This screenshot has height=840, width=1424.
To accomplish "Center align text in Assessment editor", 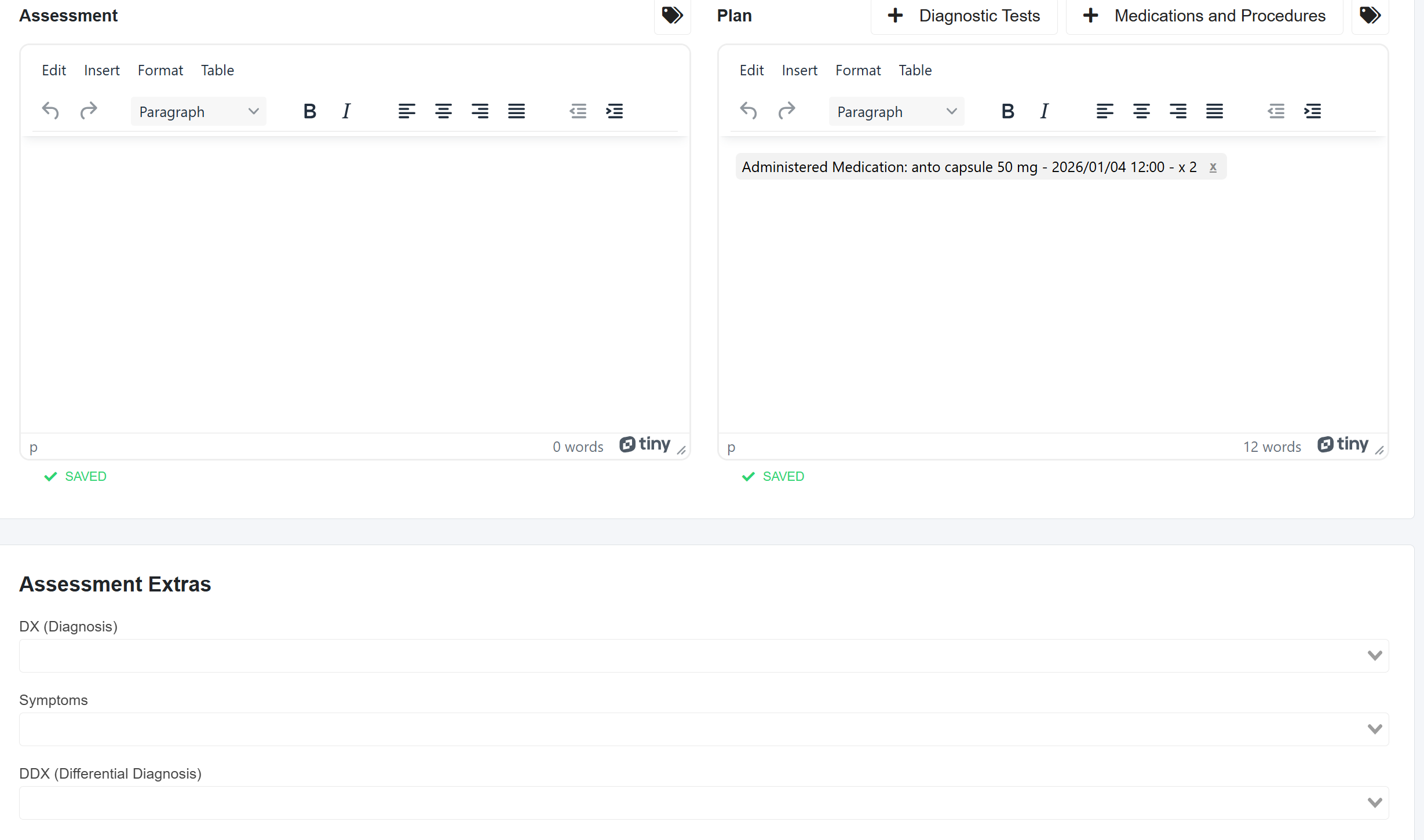I will point(443,111).
